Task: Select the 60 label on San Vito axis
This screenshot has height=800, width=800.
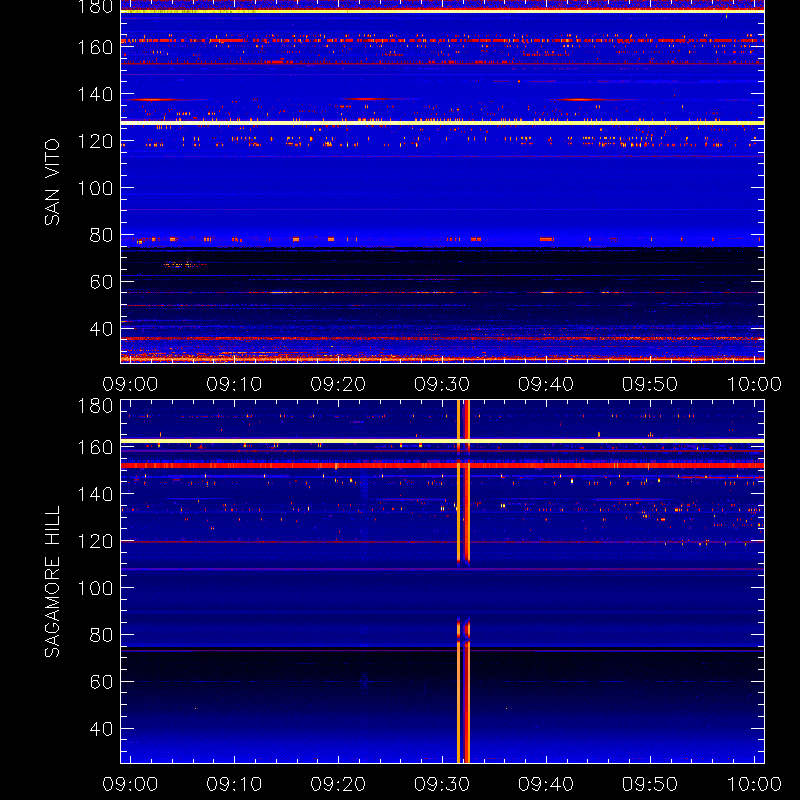Action: 102,282
